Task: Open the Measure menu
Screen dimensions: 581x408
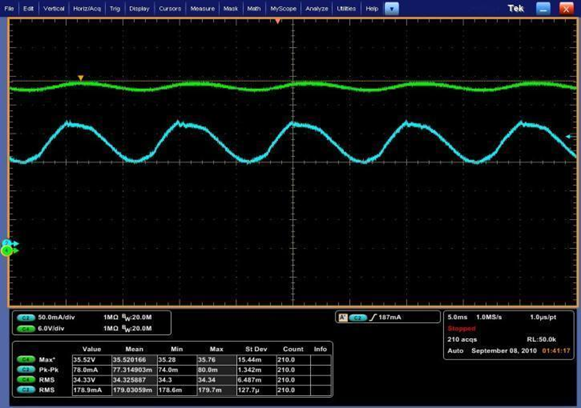Action: pos(202,9)
